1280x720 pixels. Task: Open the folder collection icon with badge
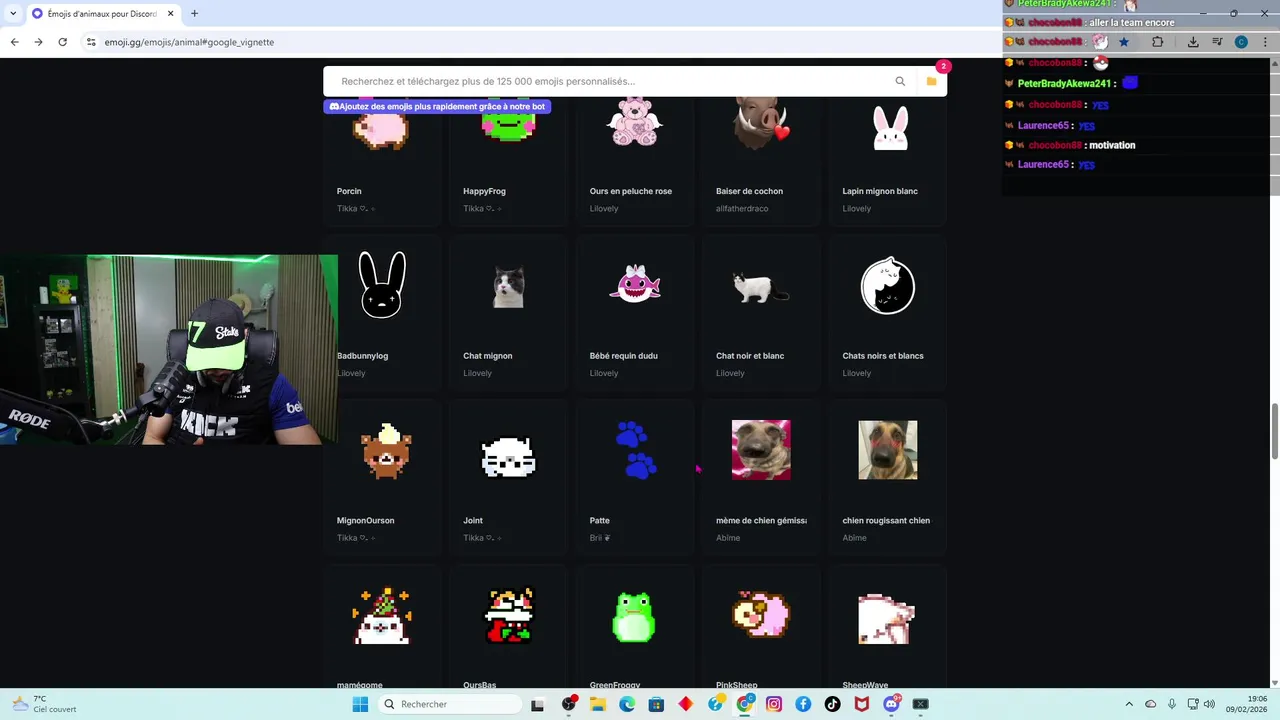(x=931, y=81)
